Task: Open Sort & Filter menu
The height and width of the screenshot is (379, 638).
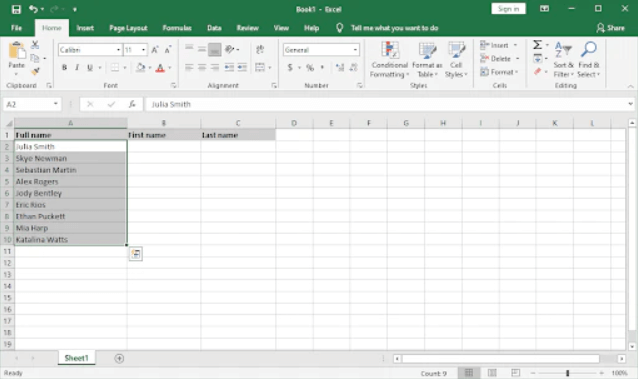Action: tap(563, 59)
